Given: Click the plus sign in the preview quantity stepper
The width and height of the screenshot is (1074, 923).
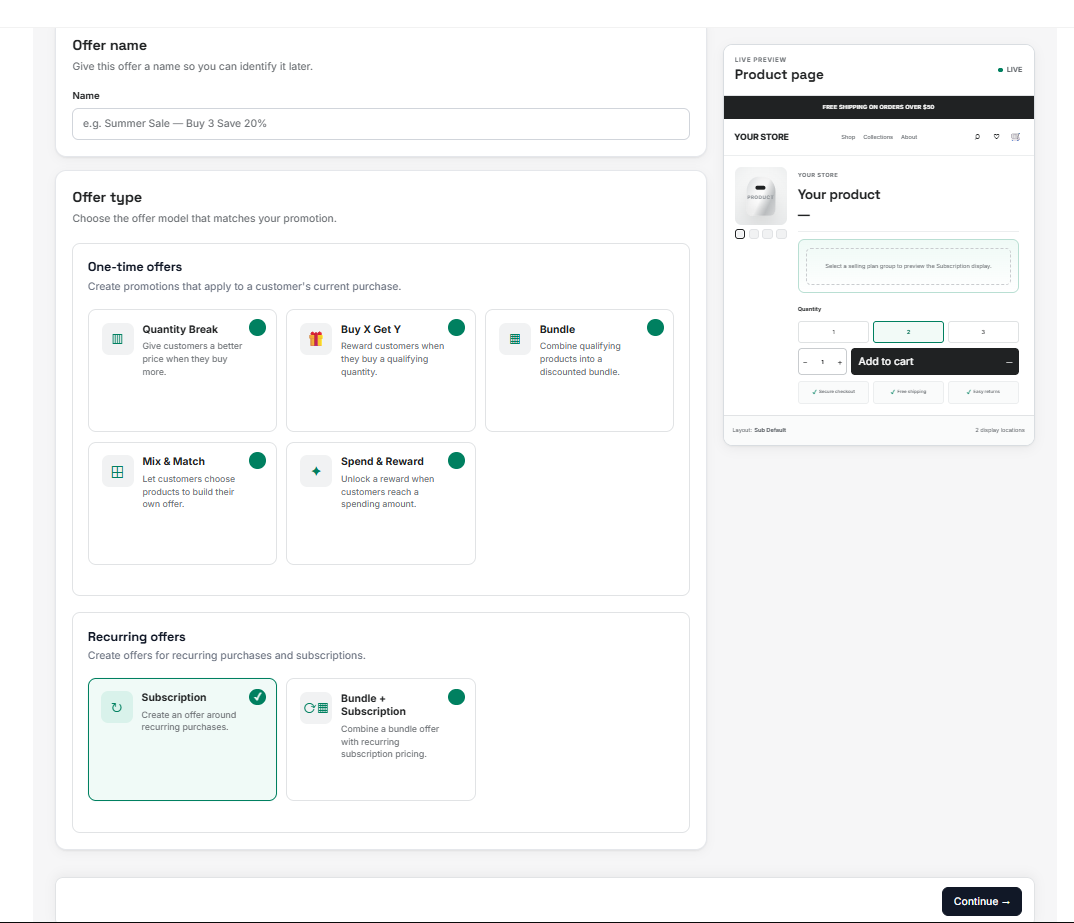Looking at the screenshot, I should [840, 362].
